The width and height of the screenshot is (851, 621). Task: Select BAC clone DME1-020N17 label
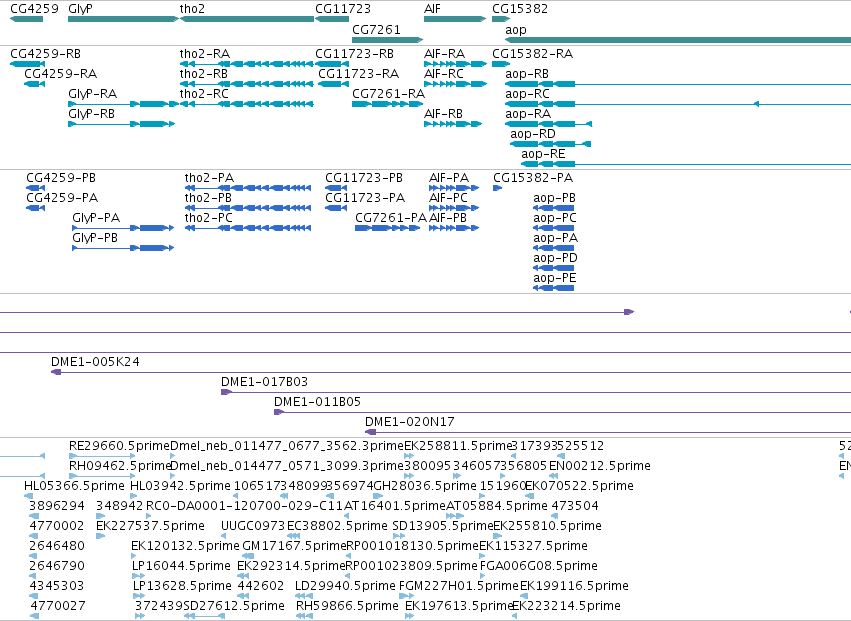[409, 422]
